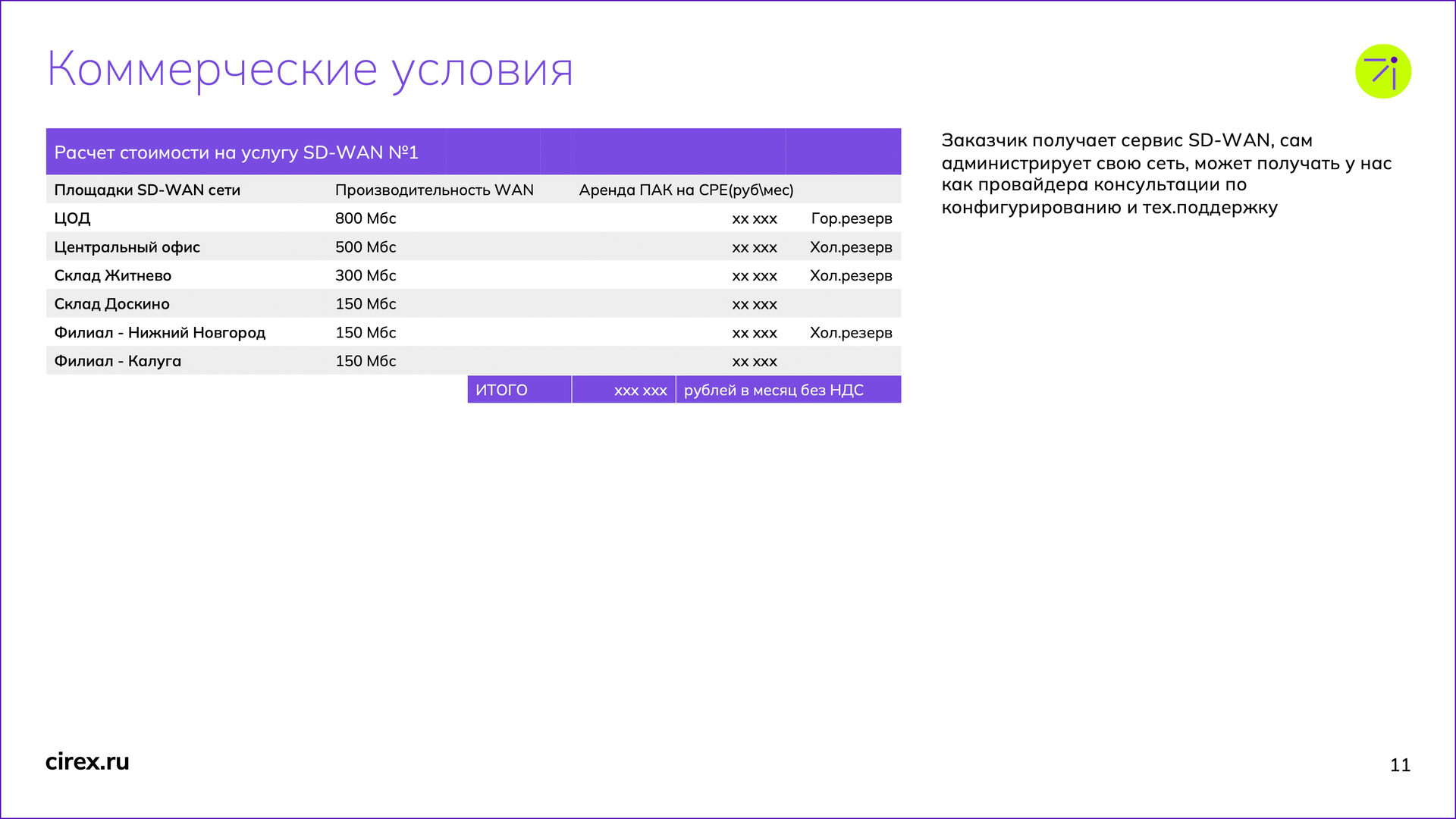The width and height of the screenshot is (1456, 819).
Task: Click price "хх ххх" in ЦОД row
Action: 755,219
